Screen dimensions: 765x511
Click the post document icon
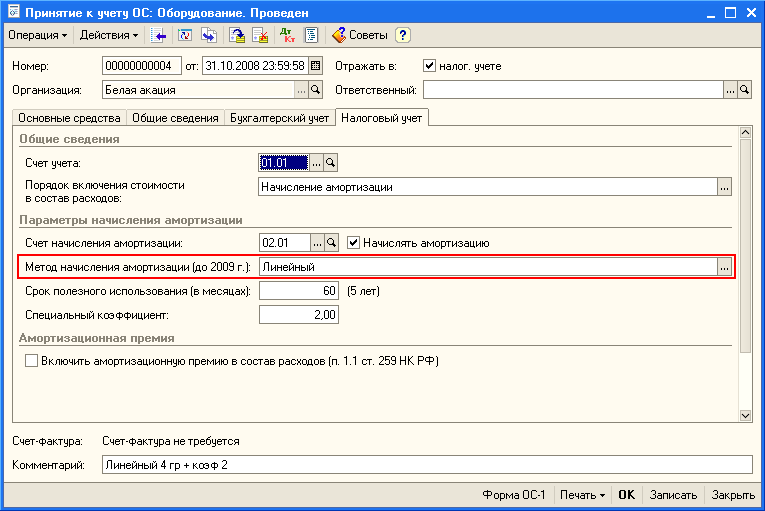click(x=237, y=35)
